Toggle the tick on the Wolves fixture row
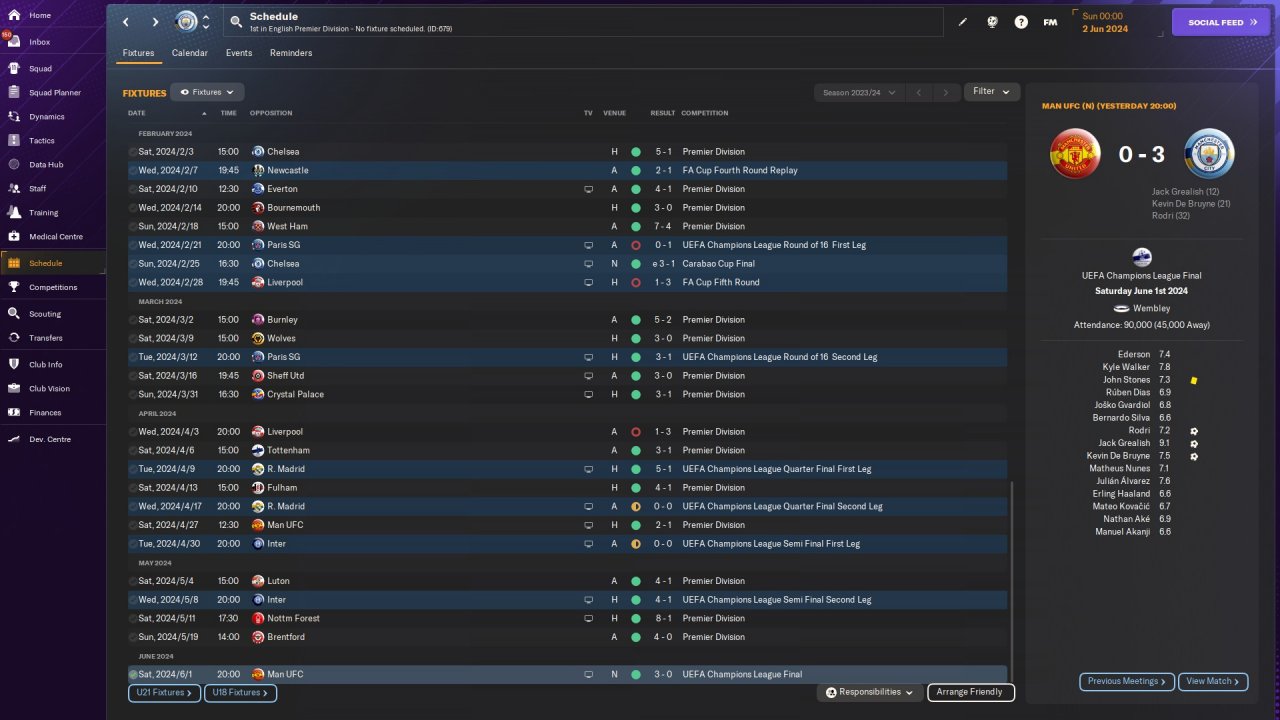The image size is (1280, 720). (133, 338)
